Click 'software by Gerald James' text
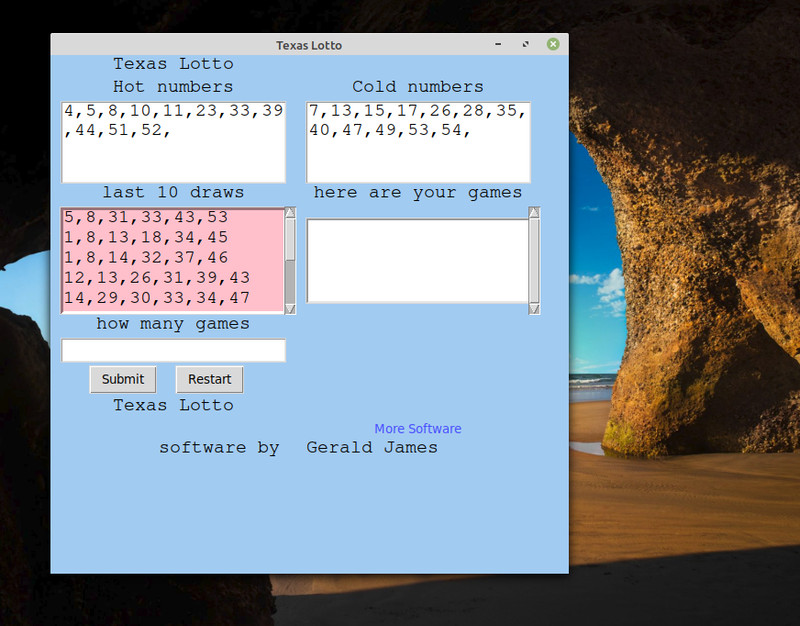The height and width of the screenshot is (626, 800). pyautogui.click(x=298, y=448)
